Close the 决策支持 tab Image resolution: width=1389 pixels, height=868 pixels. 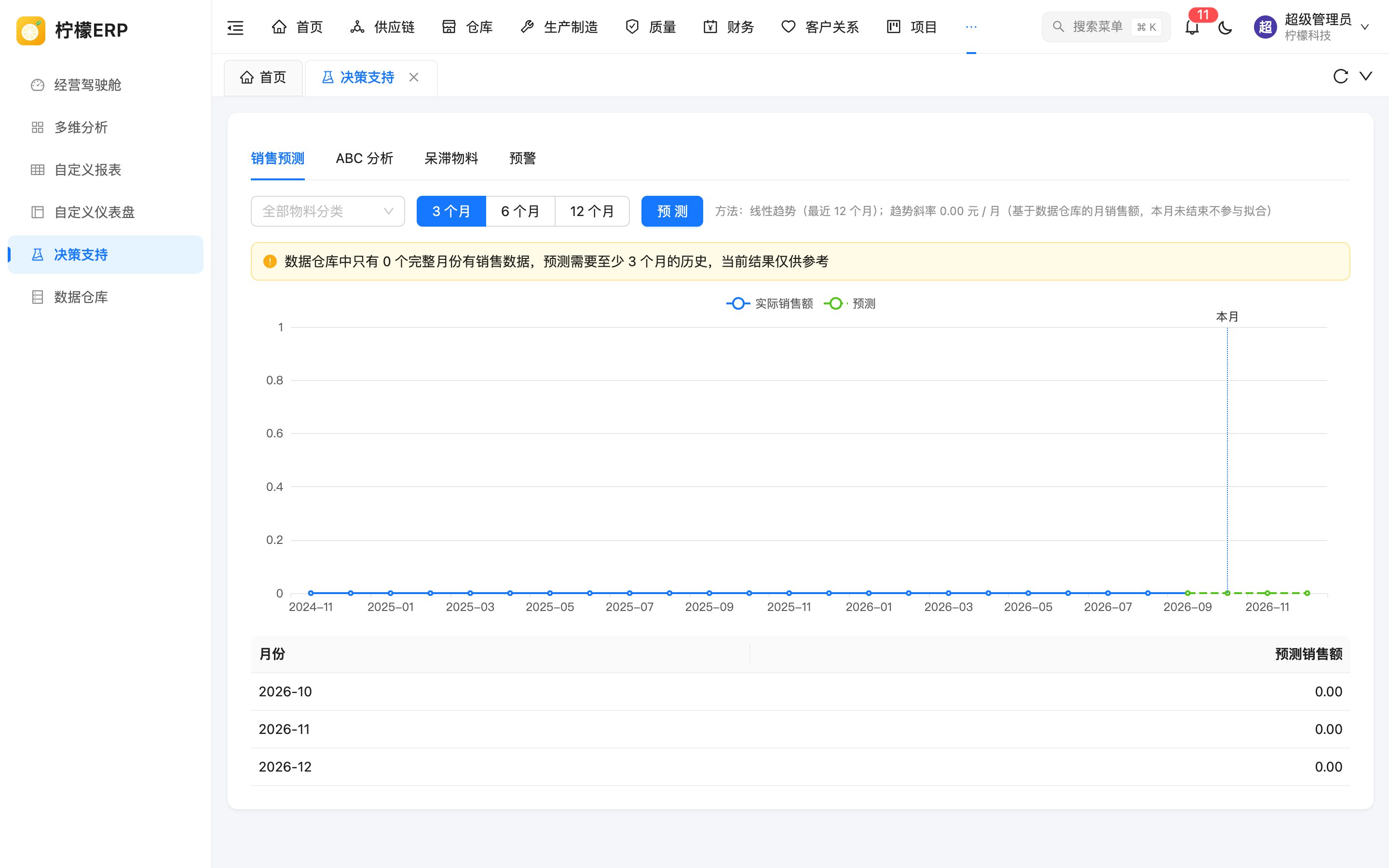click(414, 77)
